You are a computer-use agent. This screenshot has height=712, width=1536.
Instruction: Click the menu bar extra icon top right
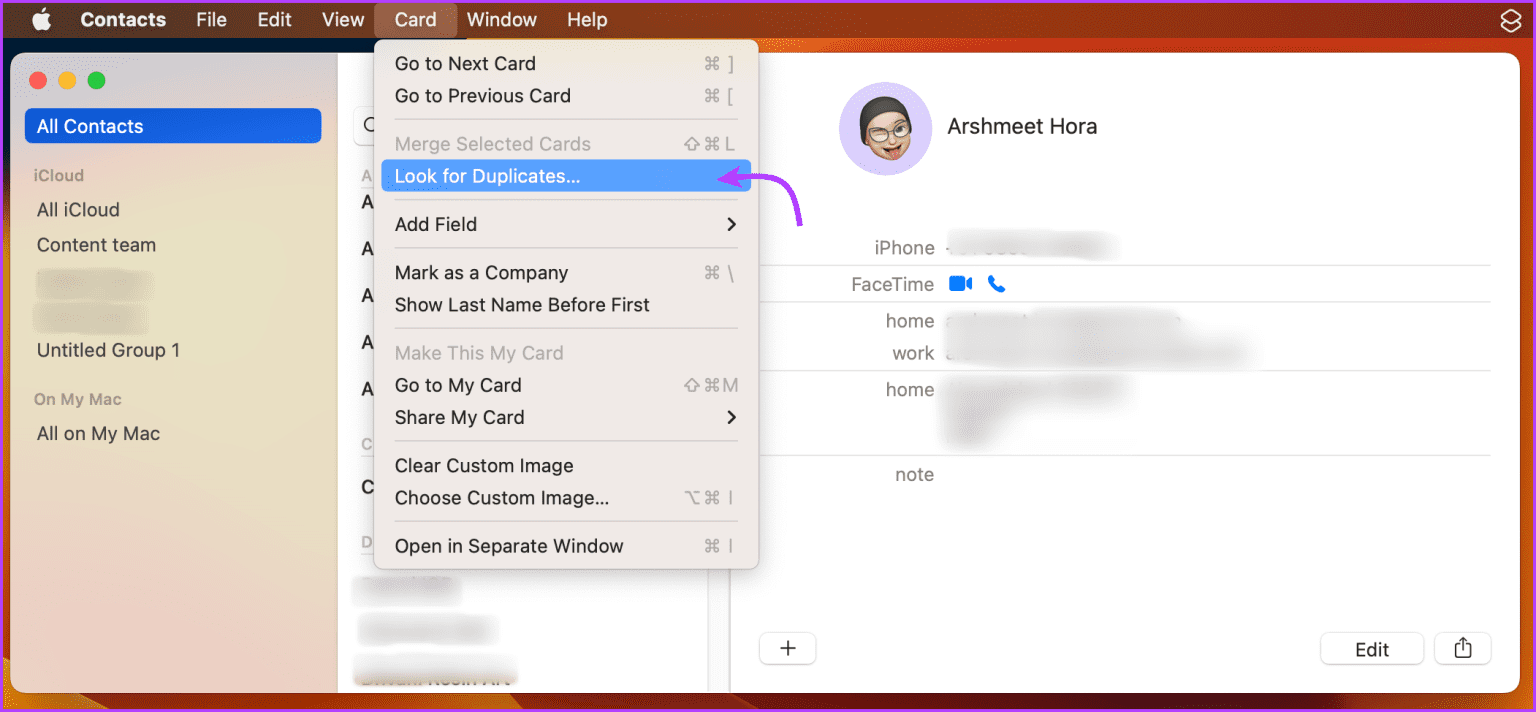(x=1510, y=19)
